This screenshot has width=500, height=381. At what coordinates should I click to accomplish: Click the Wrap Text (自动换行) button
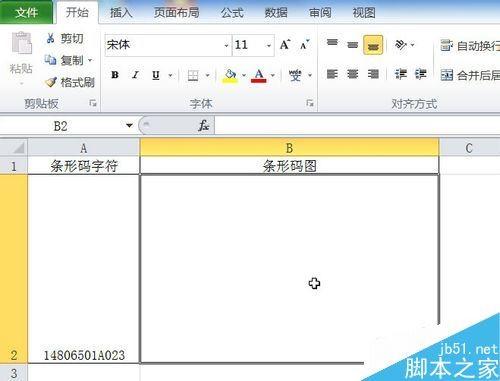(470, 46)
